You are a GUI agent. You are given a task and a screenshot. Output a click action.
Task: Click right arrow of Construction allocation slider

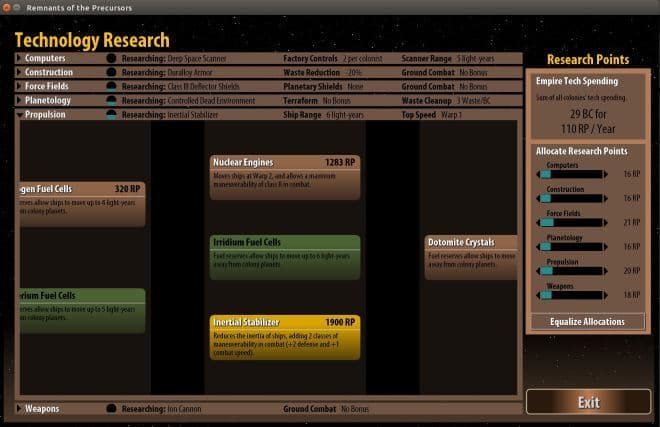[x=606, y=198]
